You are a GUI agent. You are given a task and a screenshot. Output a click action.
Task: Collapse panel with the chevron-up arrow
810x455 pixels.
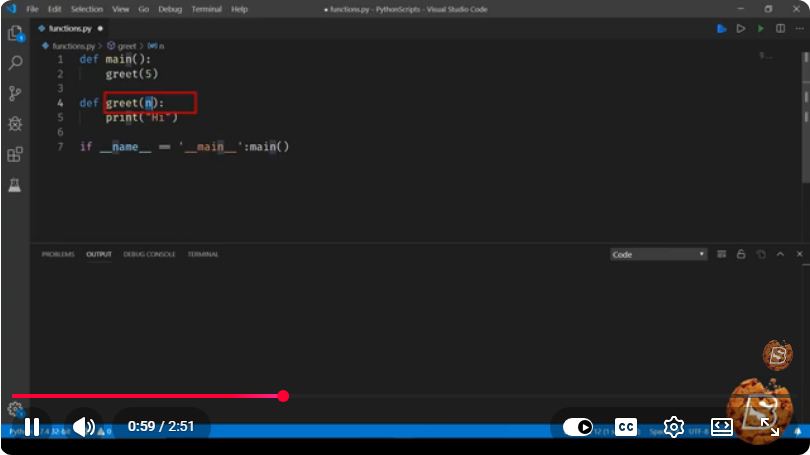pos(780,254)
